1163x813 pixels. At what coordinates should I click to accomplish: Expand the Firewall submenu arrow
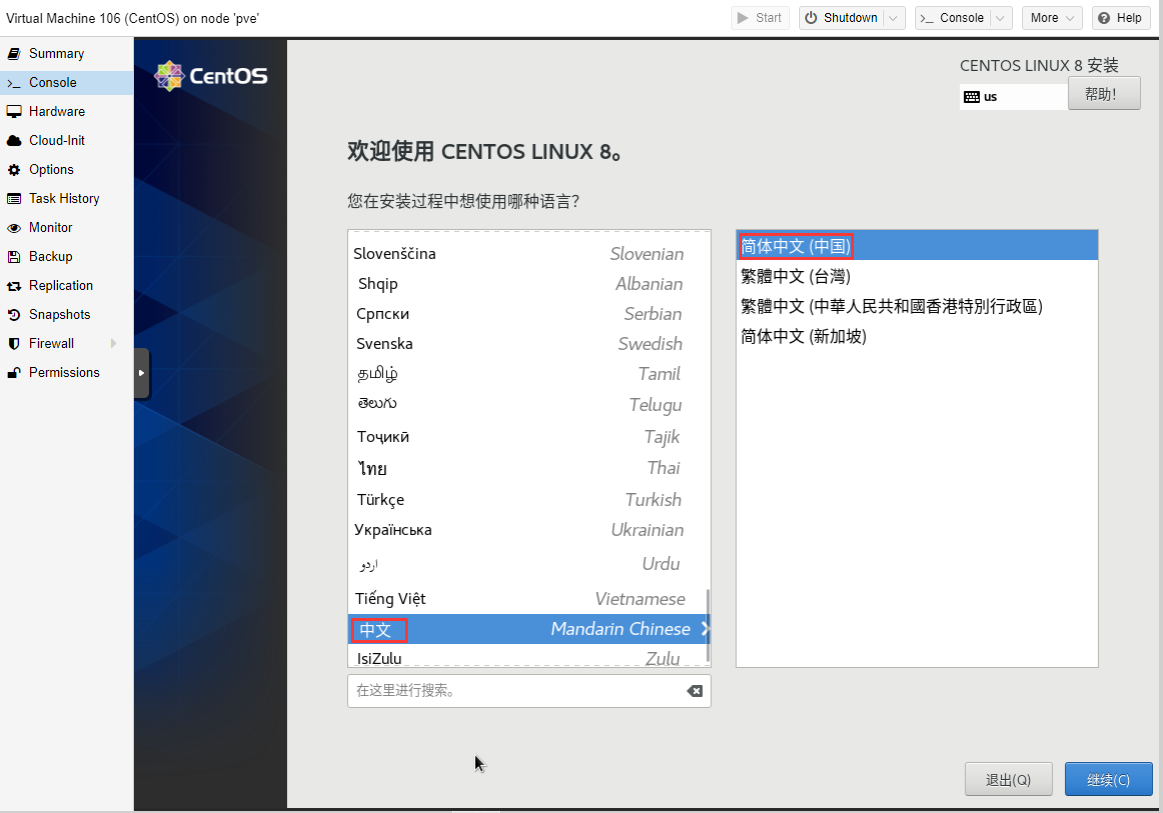[x=113, y=344]
